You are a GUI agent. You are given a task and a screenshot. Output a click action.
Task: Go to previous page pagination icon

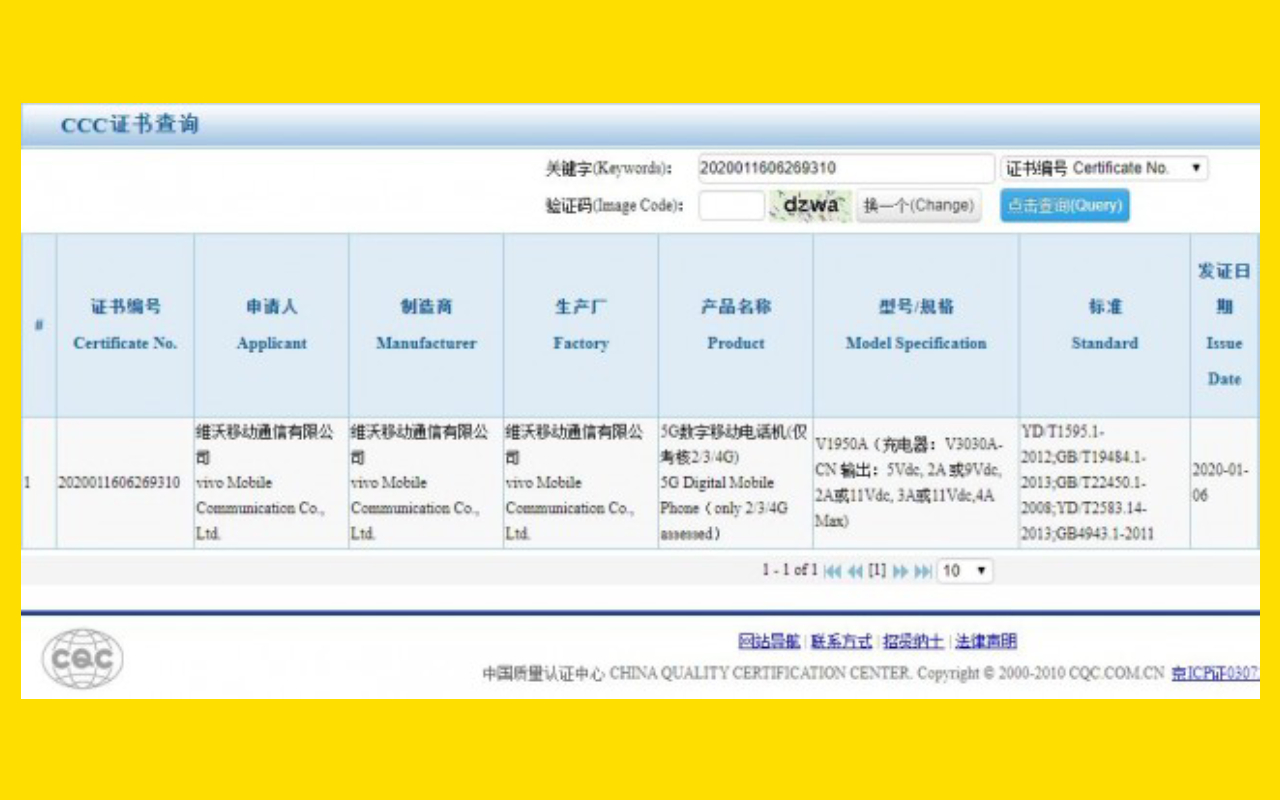point(855,571)
